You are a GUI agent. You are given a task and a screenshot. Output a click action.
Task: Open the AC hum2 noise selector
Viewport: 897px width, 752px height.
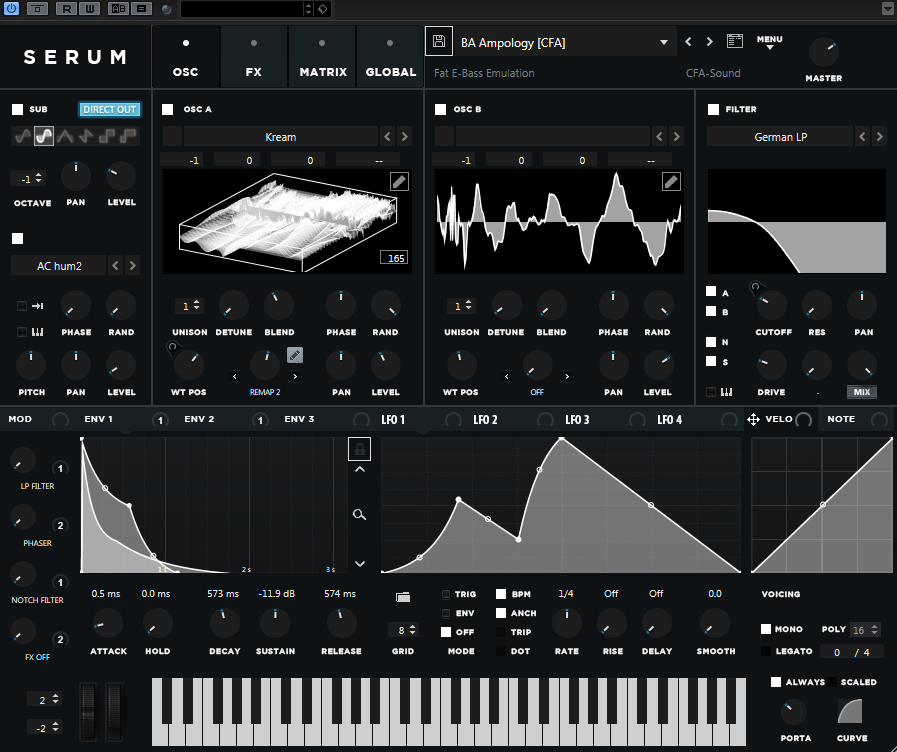[59, 265]
